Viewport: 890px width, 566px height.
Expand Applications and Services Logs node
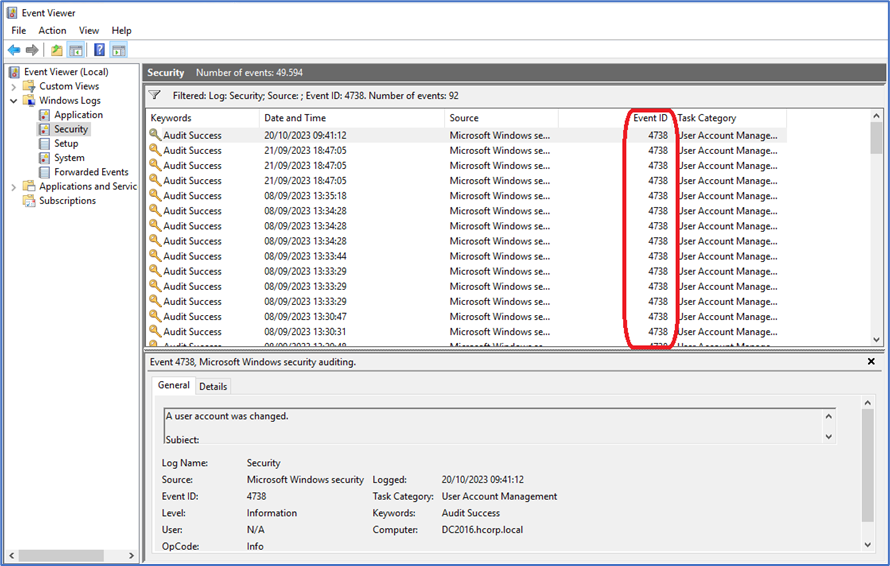click(x=14, y=187)
